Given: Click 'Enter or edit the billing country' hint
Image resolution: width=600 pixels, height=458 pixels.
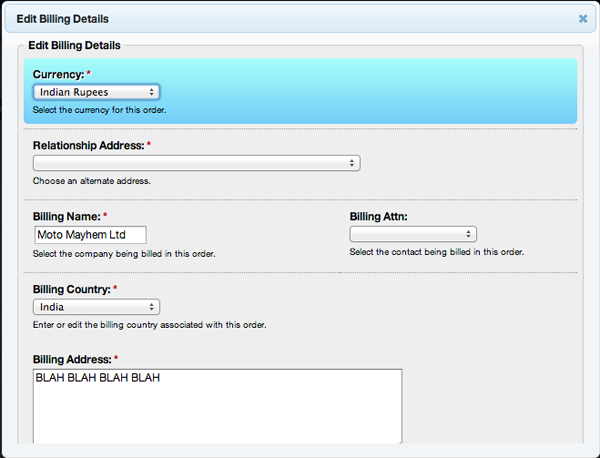Looking at the screenshot, I should [150, 325].
